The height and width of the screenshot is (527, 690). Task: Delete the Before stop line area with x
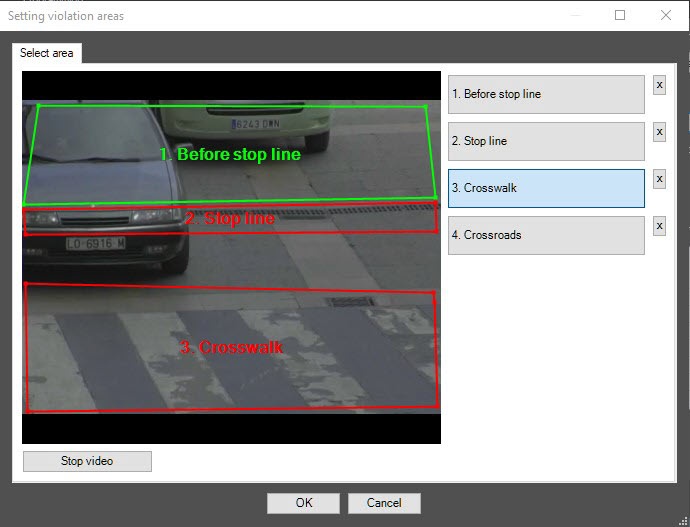pos(659,85)
